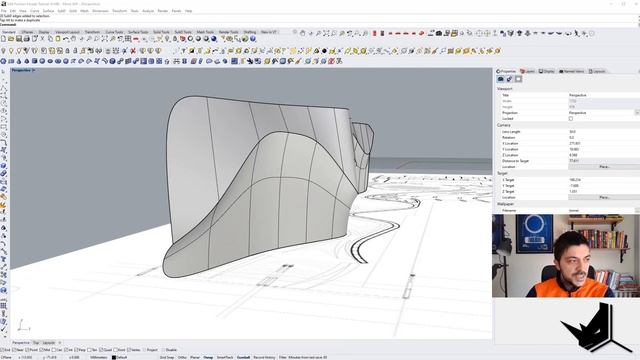640x360 pixels.
Task: Open Help with the blue question-mark icon
Action: (x=253, y=39)
